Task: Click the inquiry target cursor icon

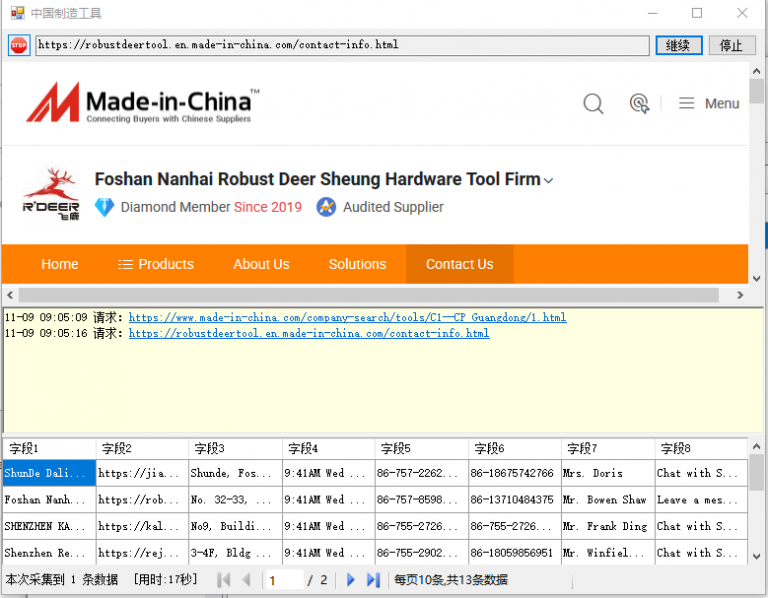Action: (639, 103)
